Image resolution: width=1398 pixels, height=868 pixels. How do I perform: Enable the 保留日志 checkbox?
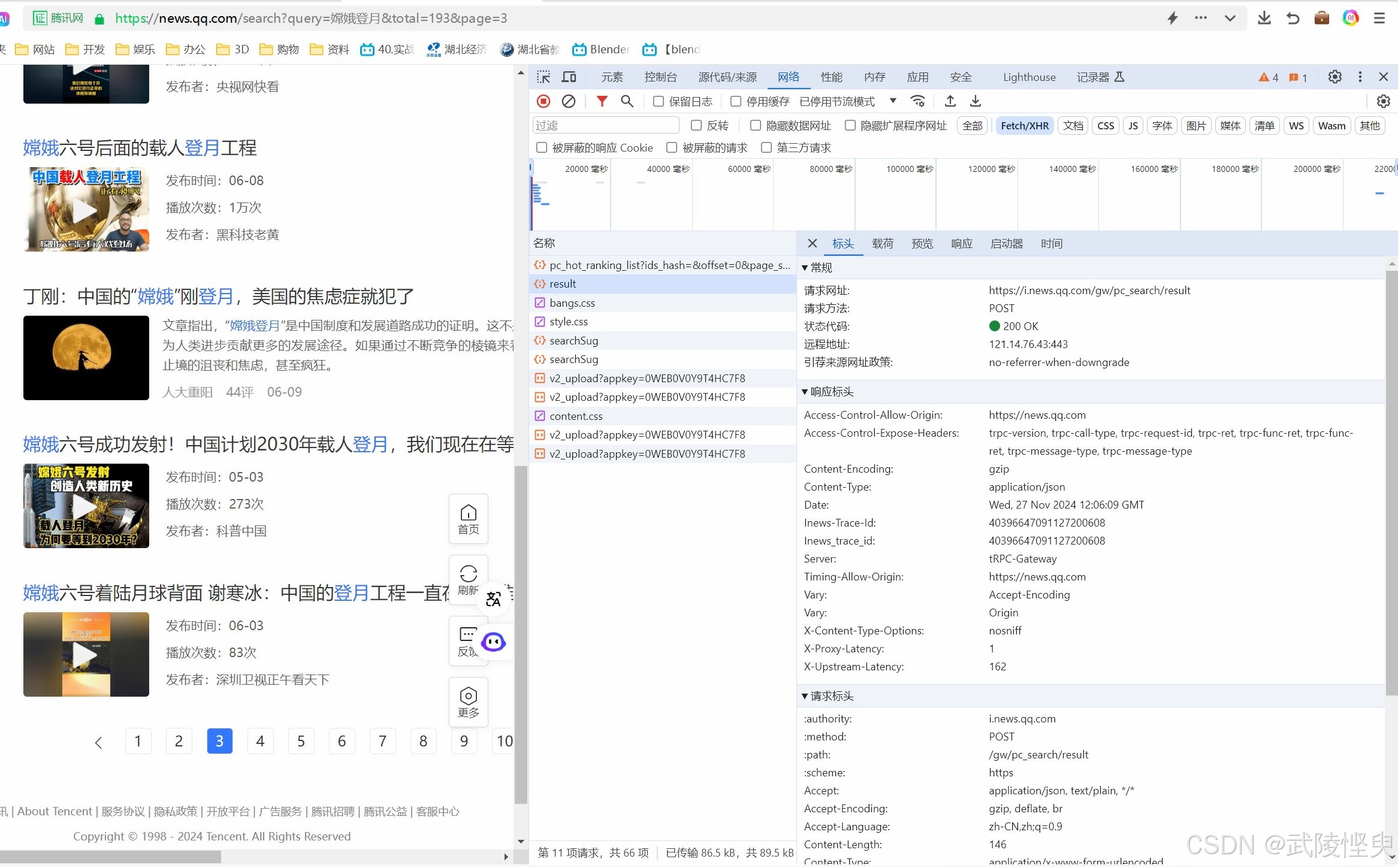[659, 101]
